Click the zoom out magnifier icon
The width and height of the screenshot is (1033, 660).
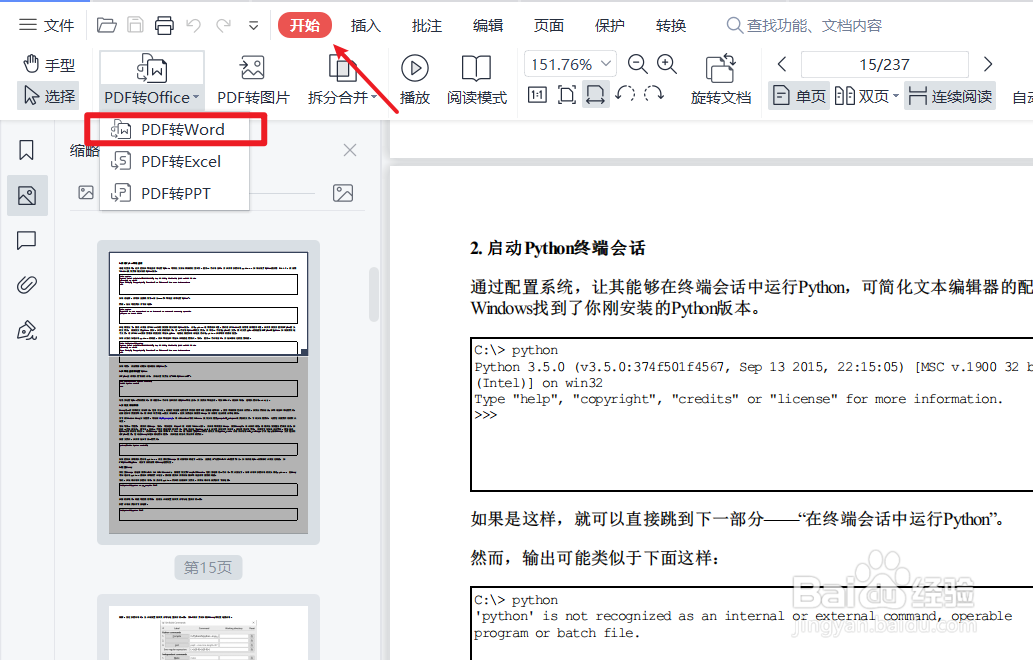637,64
